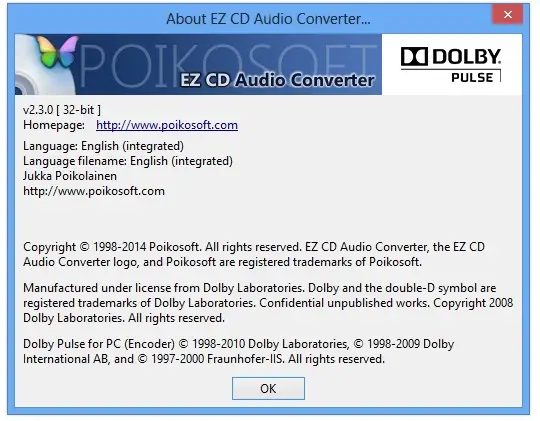
Task: Click the DOLBY wordmark text
Action: pos(466,57)
